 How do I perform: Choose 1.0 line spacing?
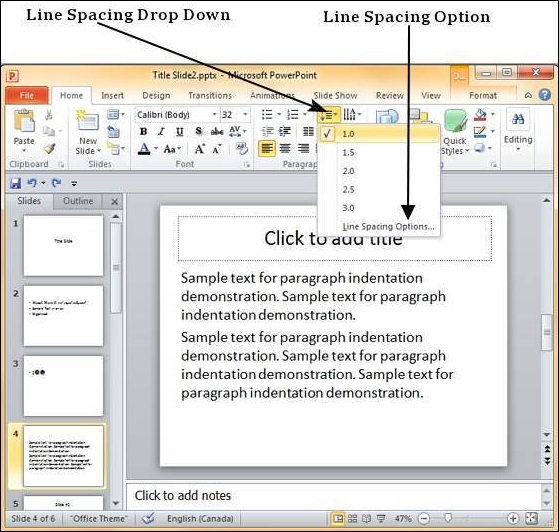(379, 134)
